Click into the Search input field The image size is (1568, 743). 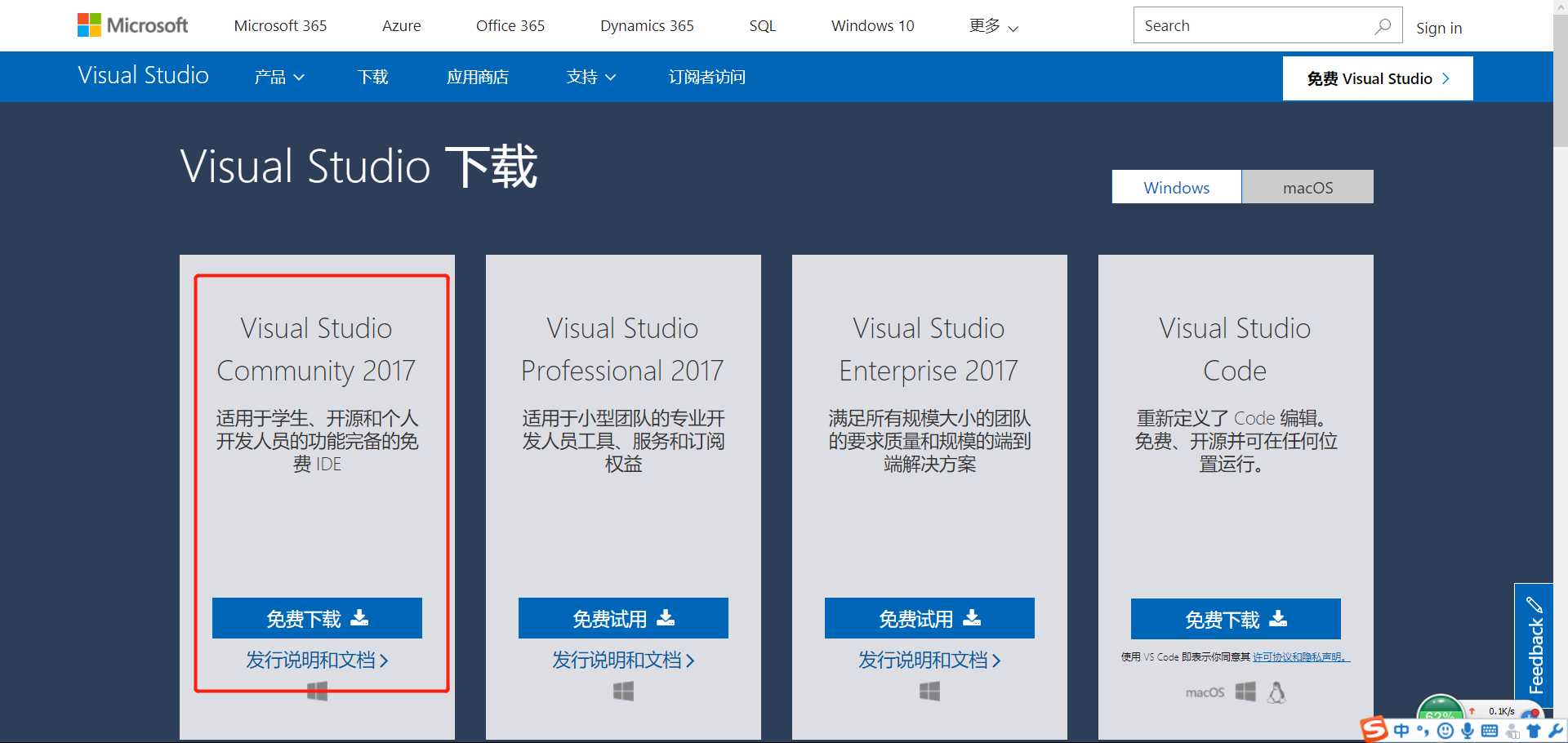point(1254,25)
